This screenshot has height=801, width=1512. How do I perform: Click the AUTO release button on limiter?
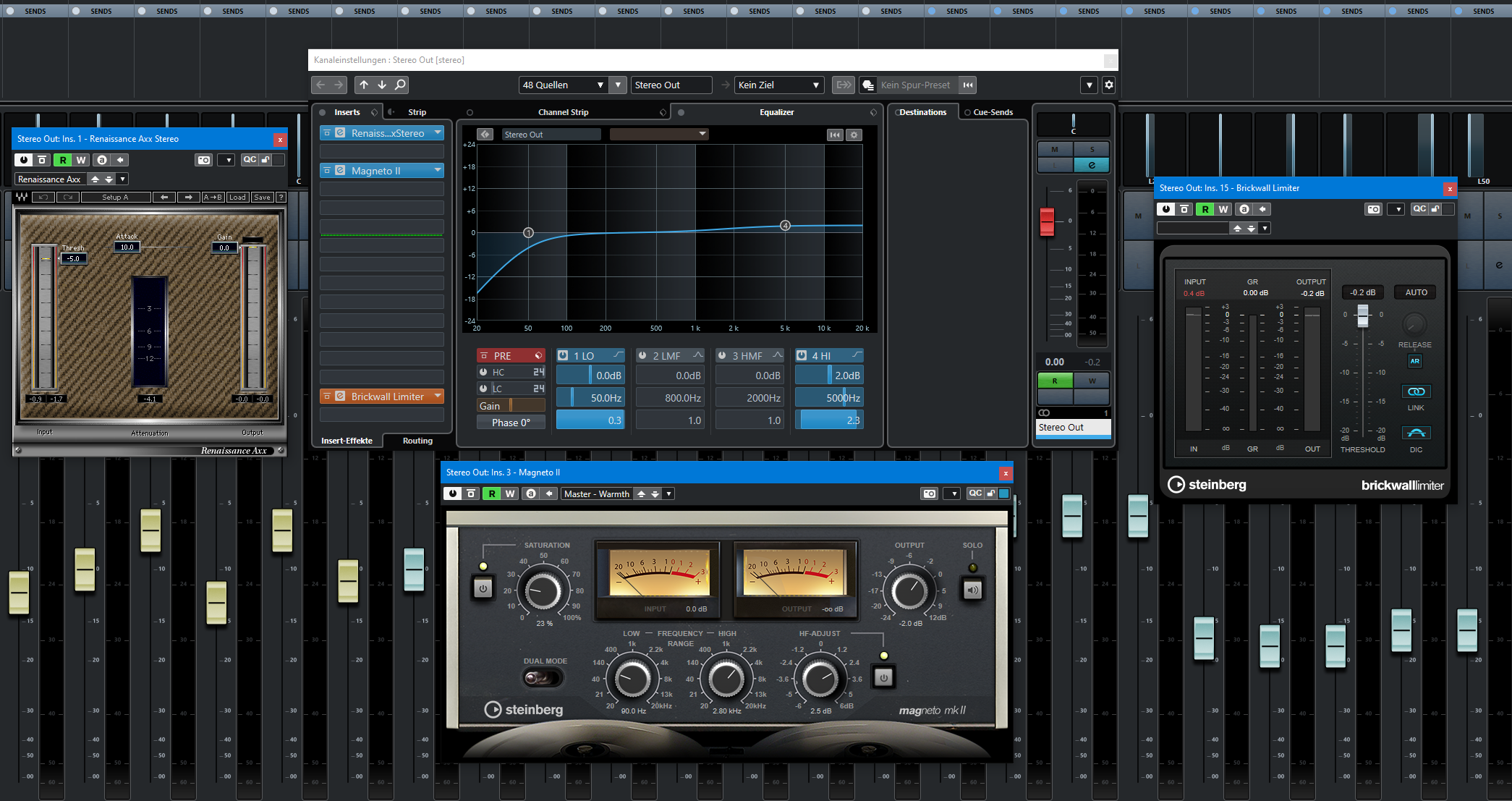coord(1416,292)
